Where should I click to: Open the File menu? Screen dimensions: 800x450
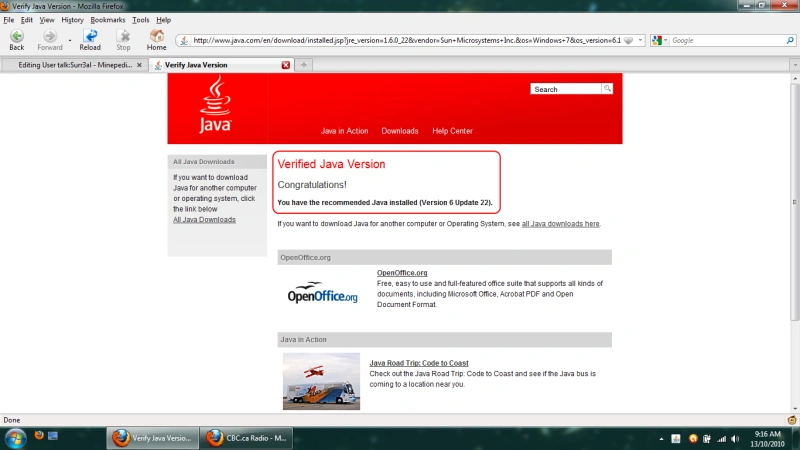tap(9, 20)
